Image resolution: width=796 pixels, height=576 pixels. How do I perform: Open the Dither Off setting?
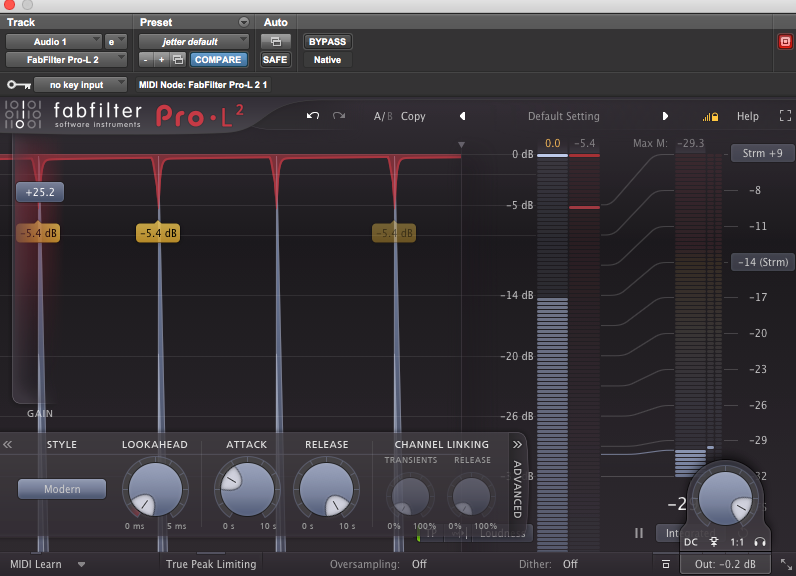pos(570,564)
